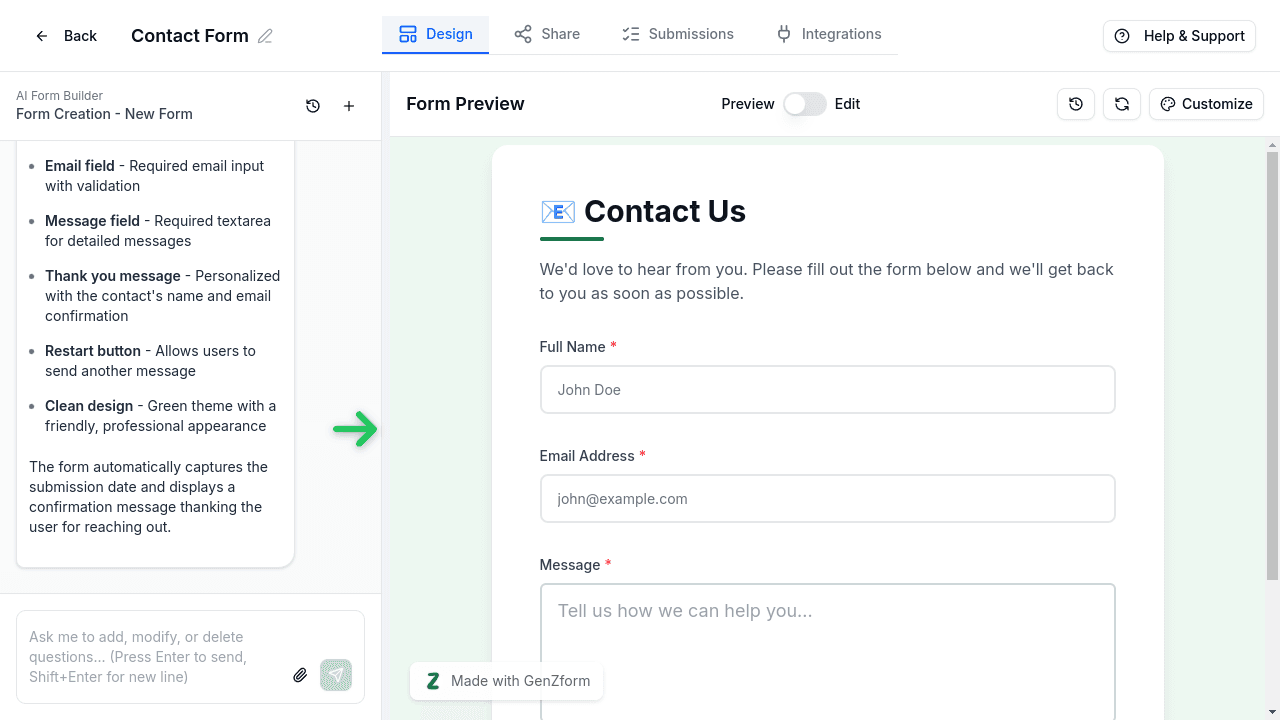This screenshot has width=1280, height=720.
Task: Click the scrollbar's down arrow
Action: coord(1271,712)
